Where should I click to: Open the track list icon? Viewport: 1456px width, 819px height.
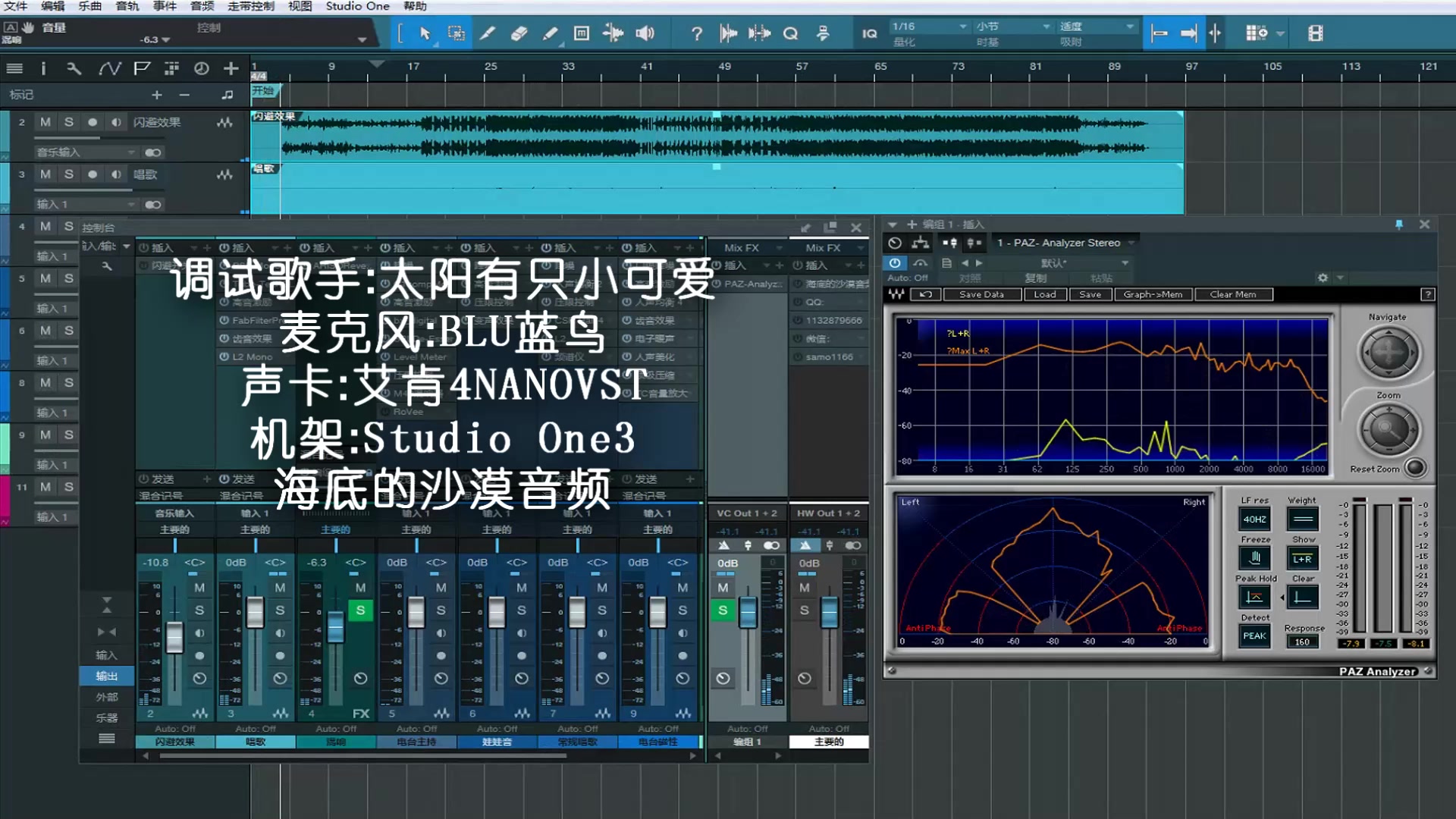(14, 68)
